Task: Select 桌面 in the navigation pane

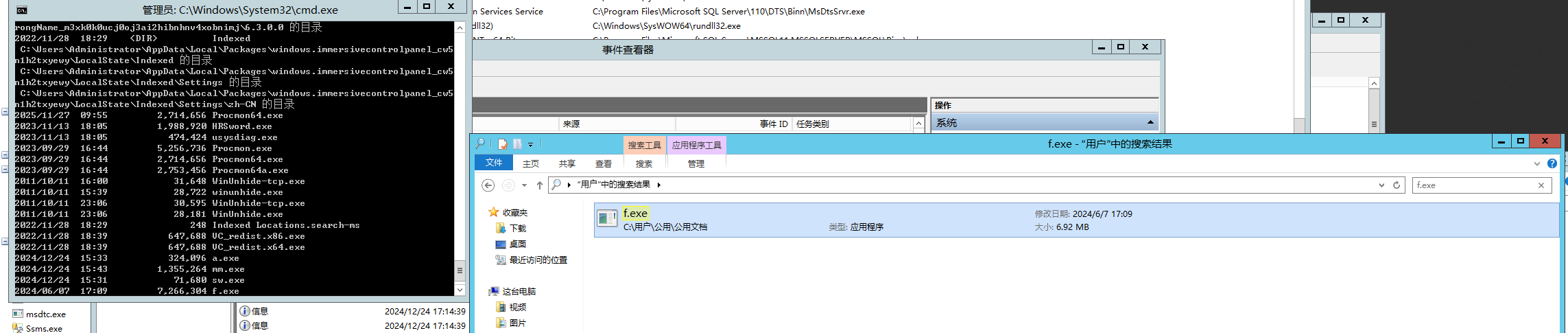Action: click(517, 244)
